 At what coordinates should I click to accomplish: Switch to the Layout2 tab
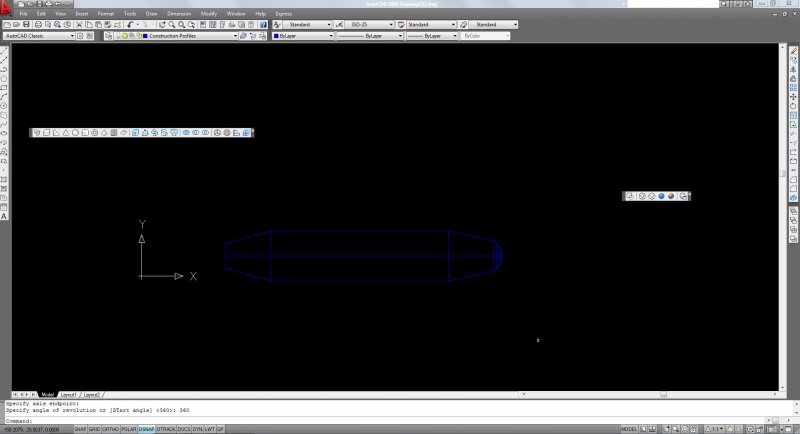[x=92, y=395]
